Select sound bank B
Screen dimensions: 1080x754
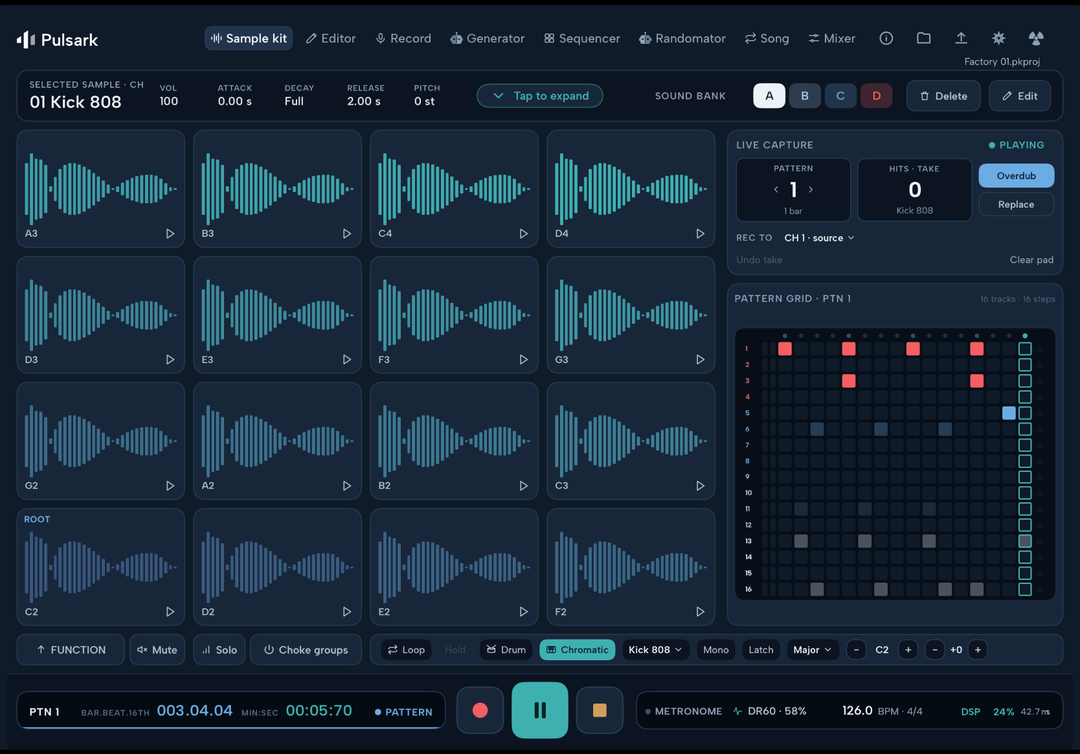point(804,96)
